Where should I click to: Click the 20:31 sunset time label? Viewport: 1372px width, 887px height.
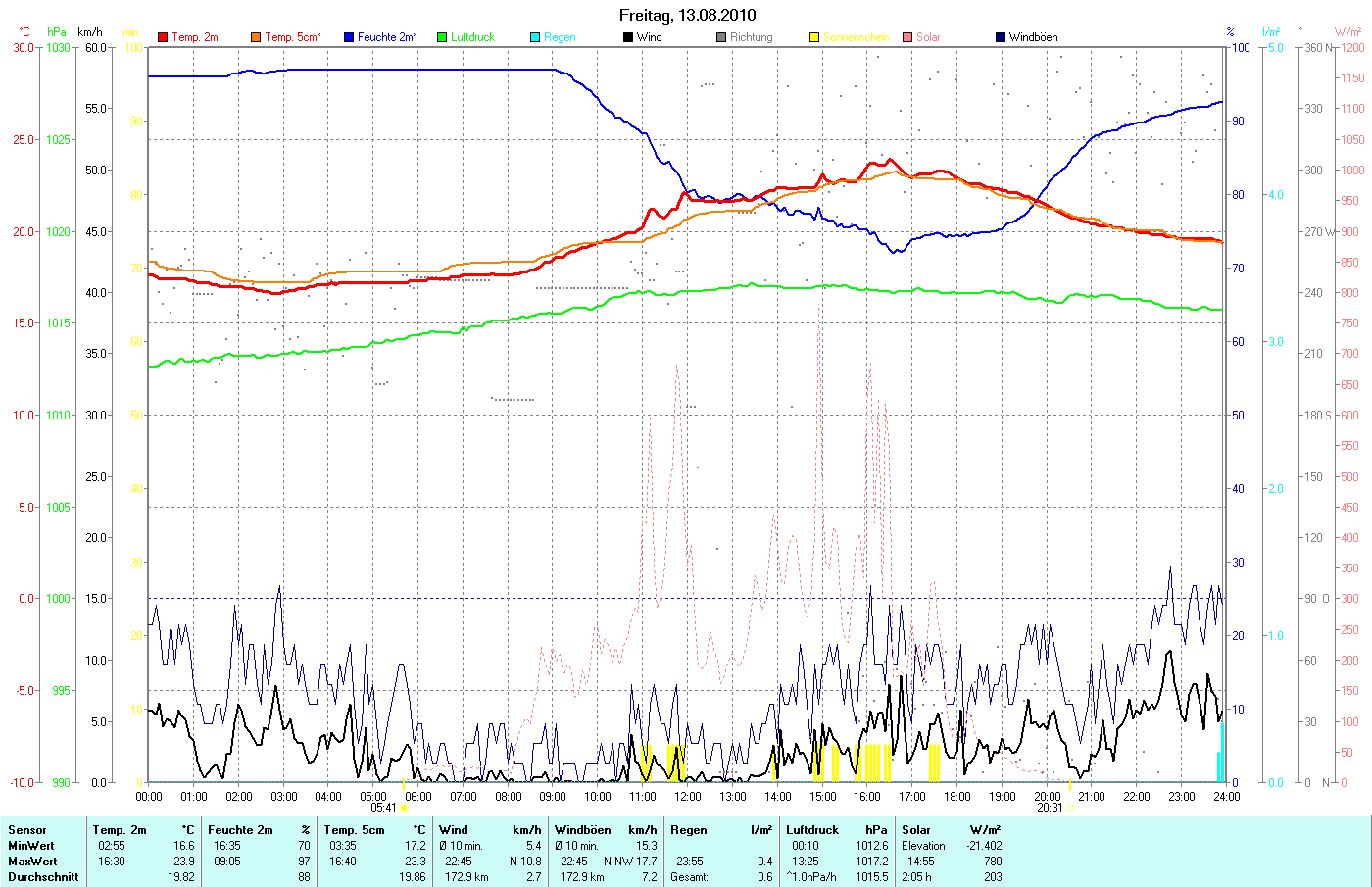[1050, 808]
